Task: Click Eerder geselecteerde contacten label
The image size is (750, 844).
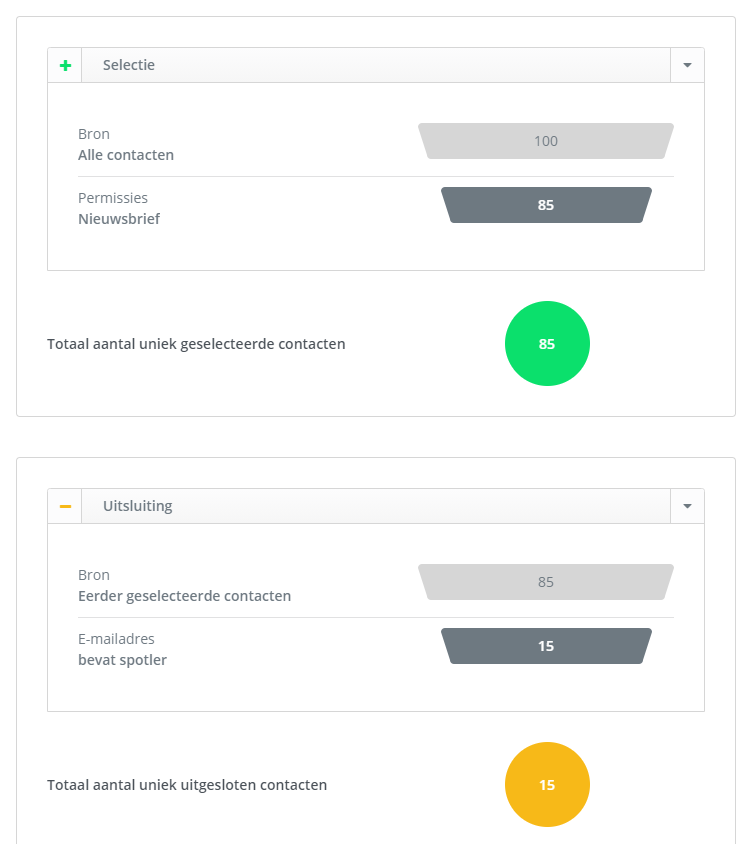Action: (185, 596)
